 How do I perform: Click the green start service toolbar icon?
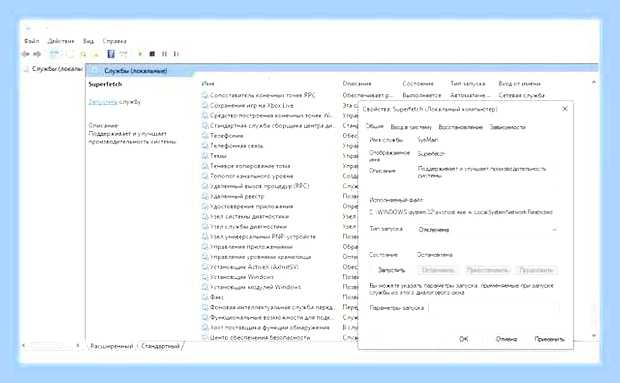140,54
